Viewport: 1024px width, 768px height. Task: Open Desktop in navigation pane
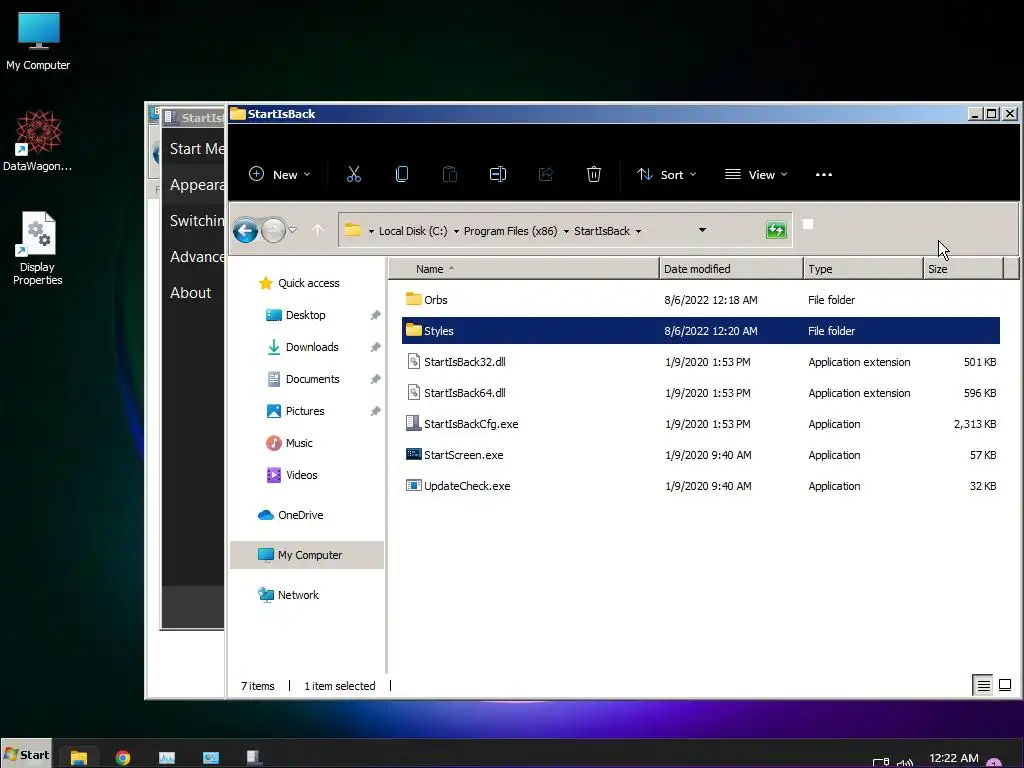(296, 315)
